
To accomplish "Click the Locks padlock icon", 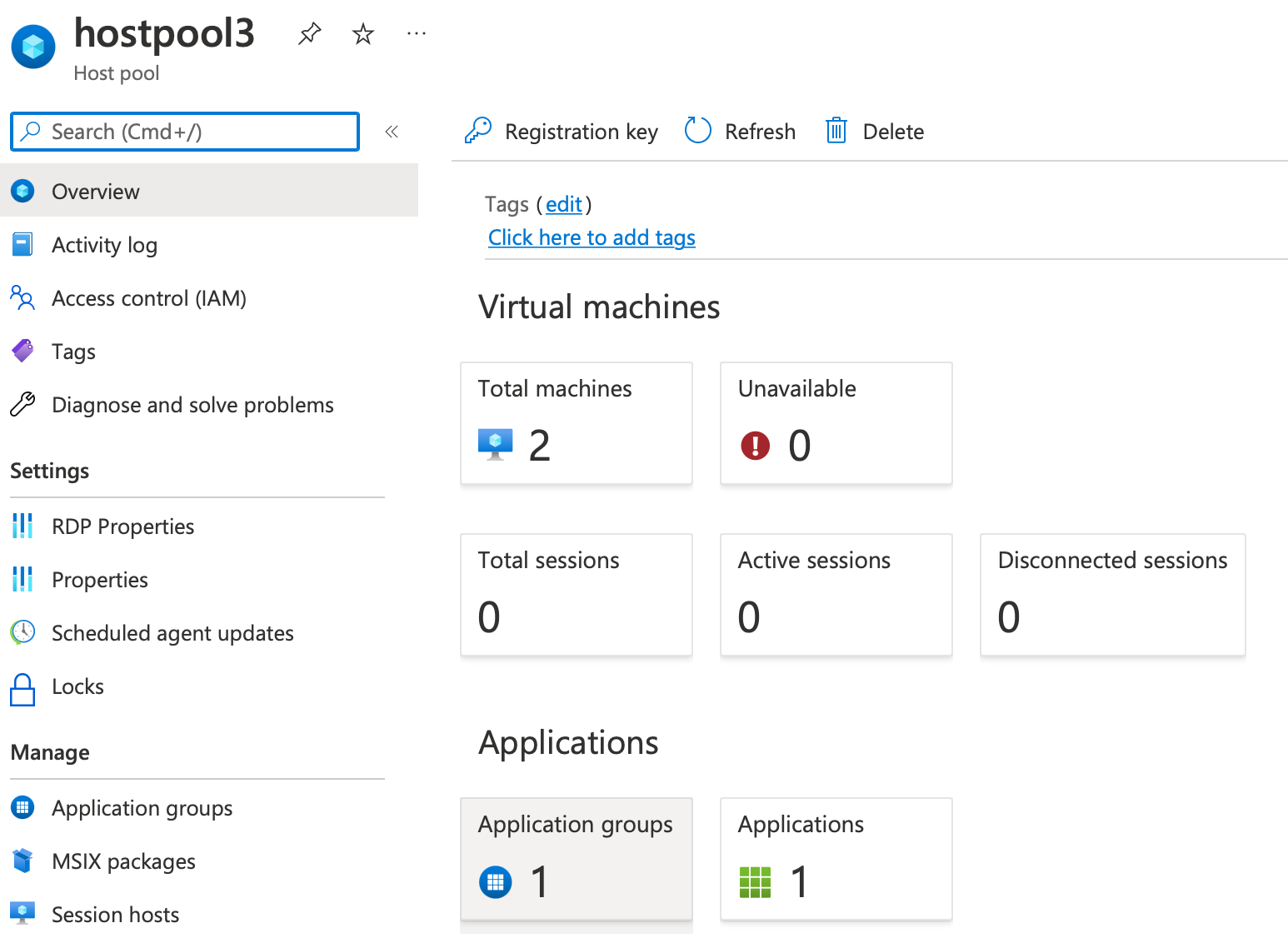I will [x=22, y=690].
